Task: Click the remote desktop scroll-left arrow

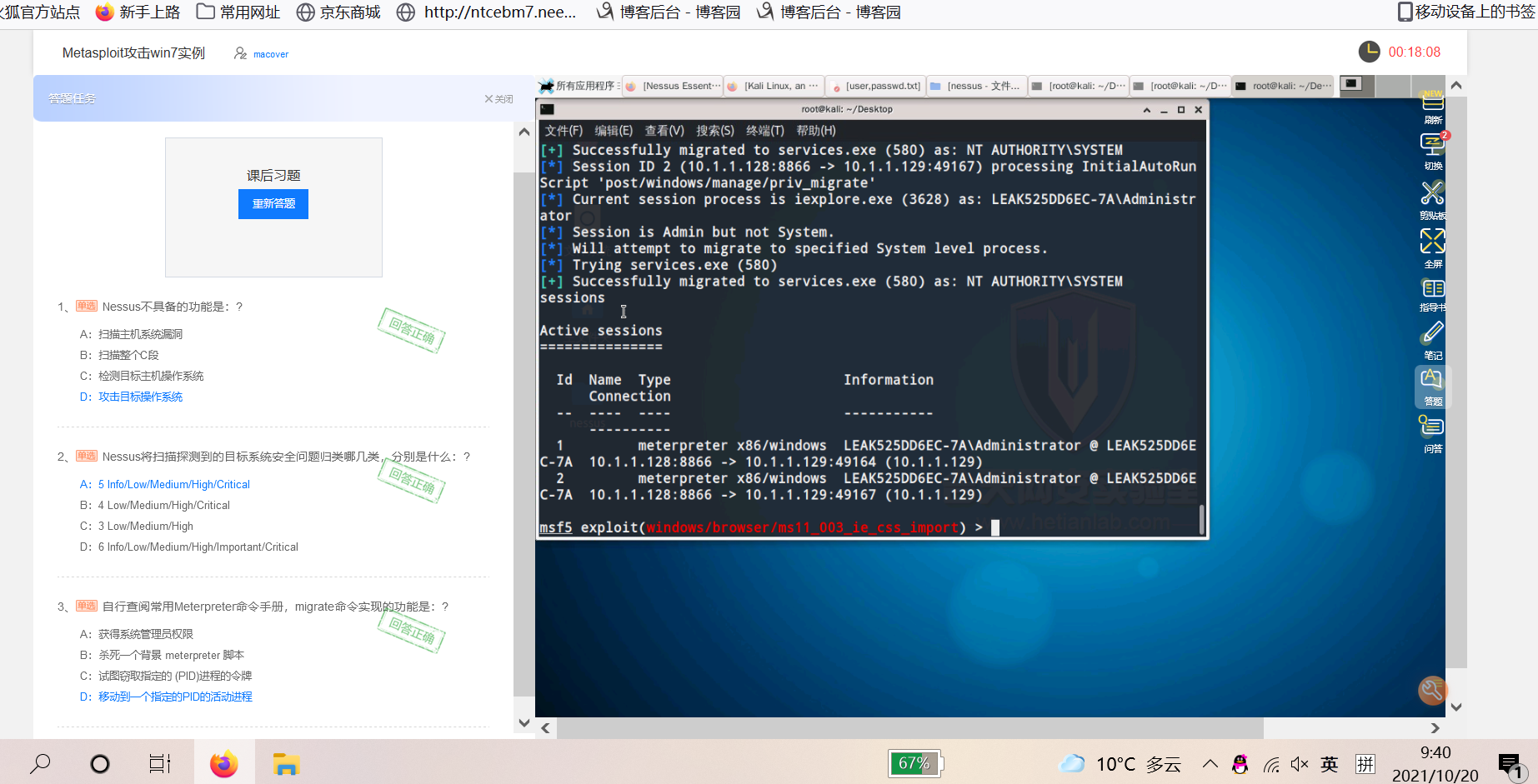Action: pos(545,728)
